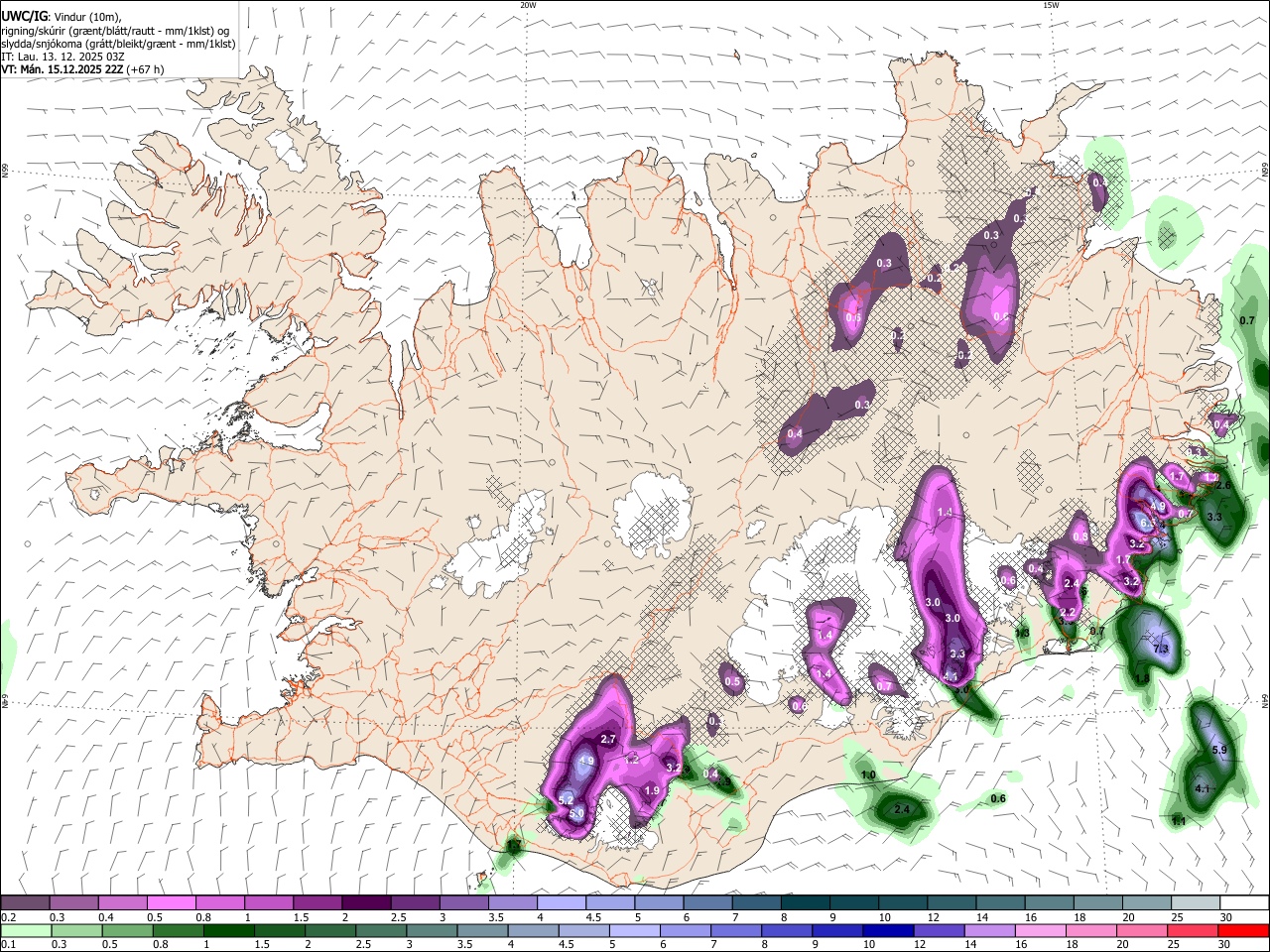1270x952 pixels.
Task: Click the '1.8' rain value on the map
Action: click(1142, 679)
